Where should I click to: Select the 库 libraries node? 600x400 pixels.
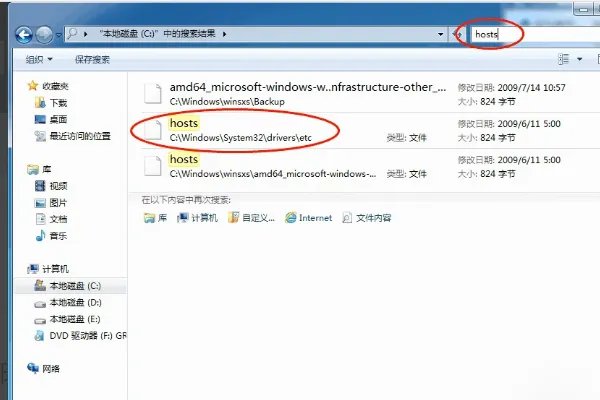(x=39, y=169)
